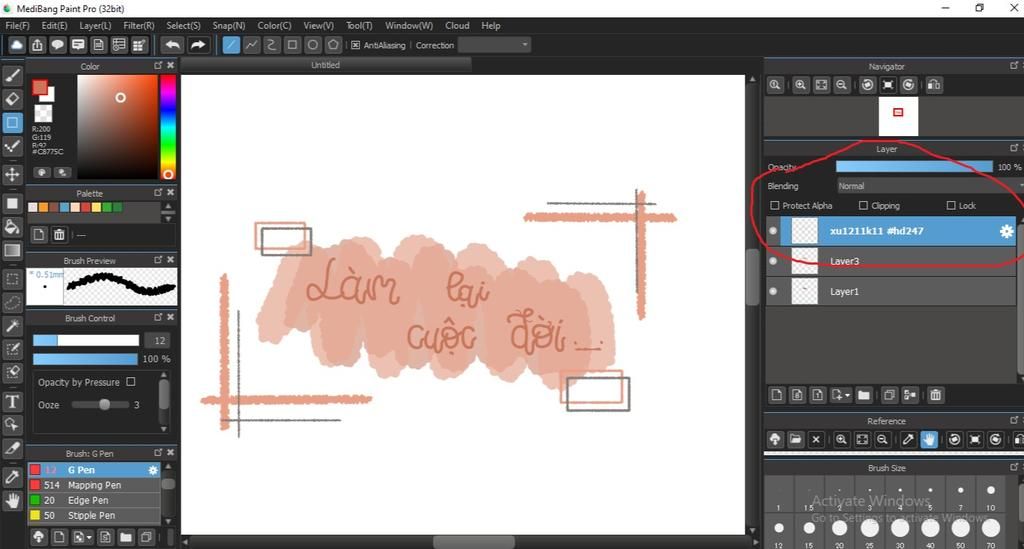Click the rainbow hue strip

click(x=168, y=127)
